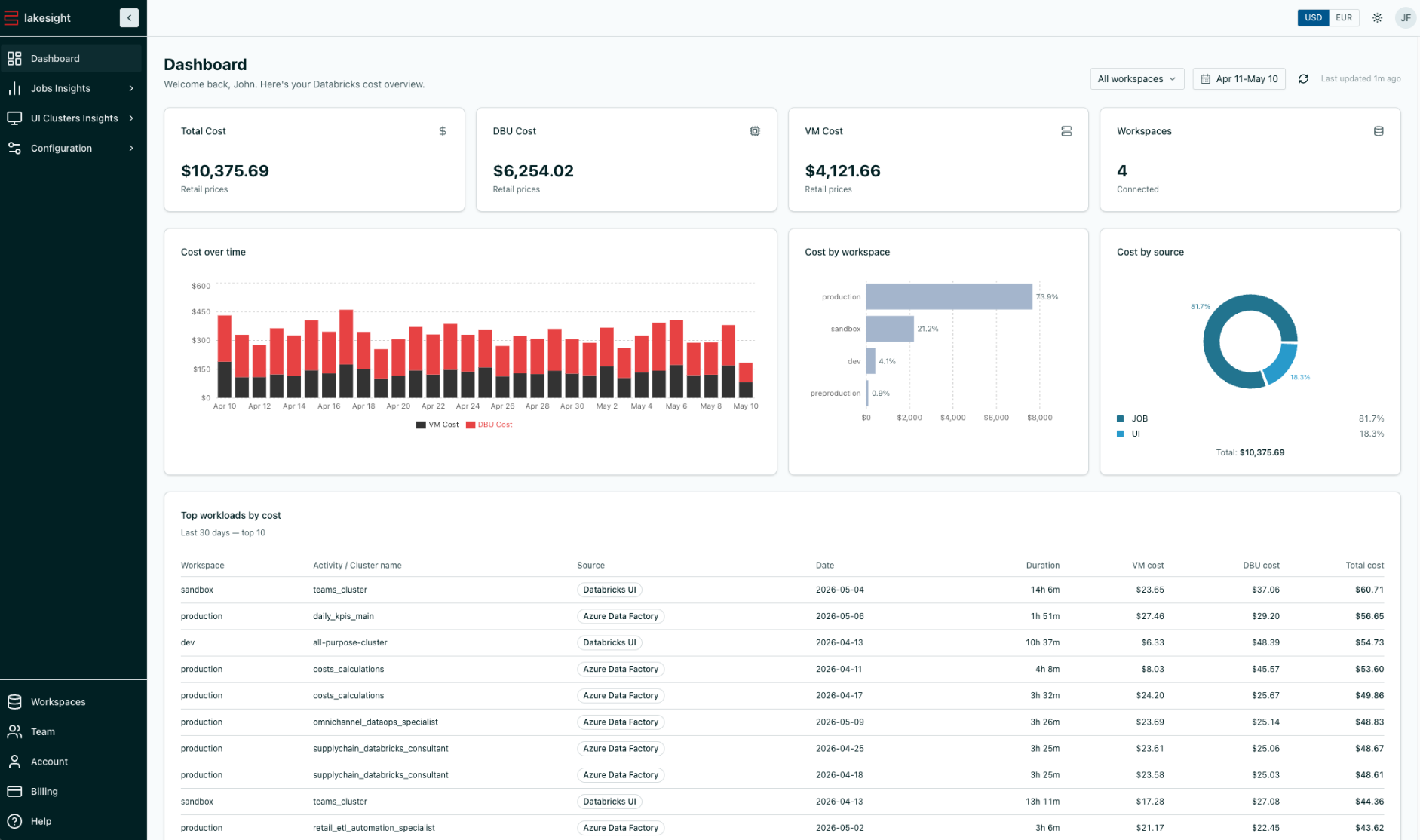Image resolution: width=1420 pixels, height=840 pixels.
Task: Collapse the sidebar with the arrow button
Action: pyautogui.click(x=129, y=17)
